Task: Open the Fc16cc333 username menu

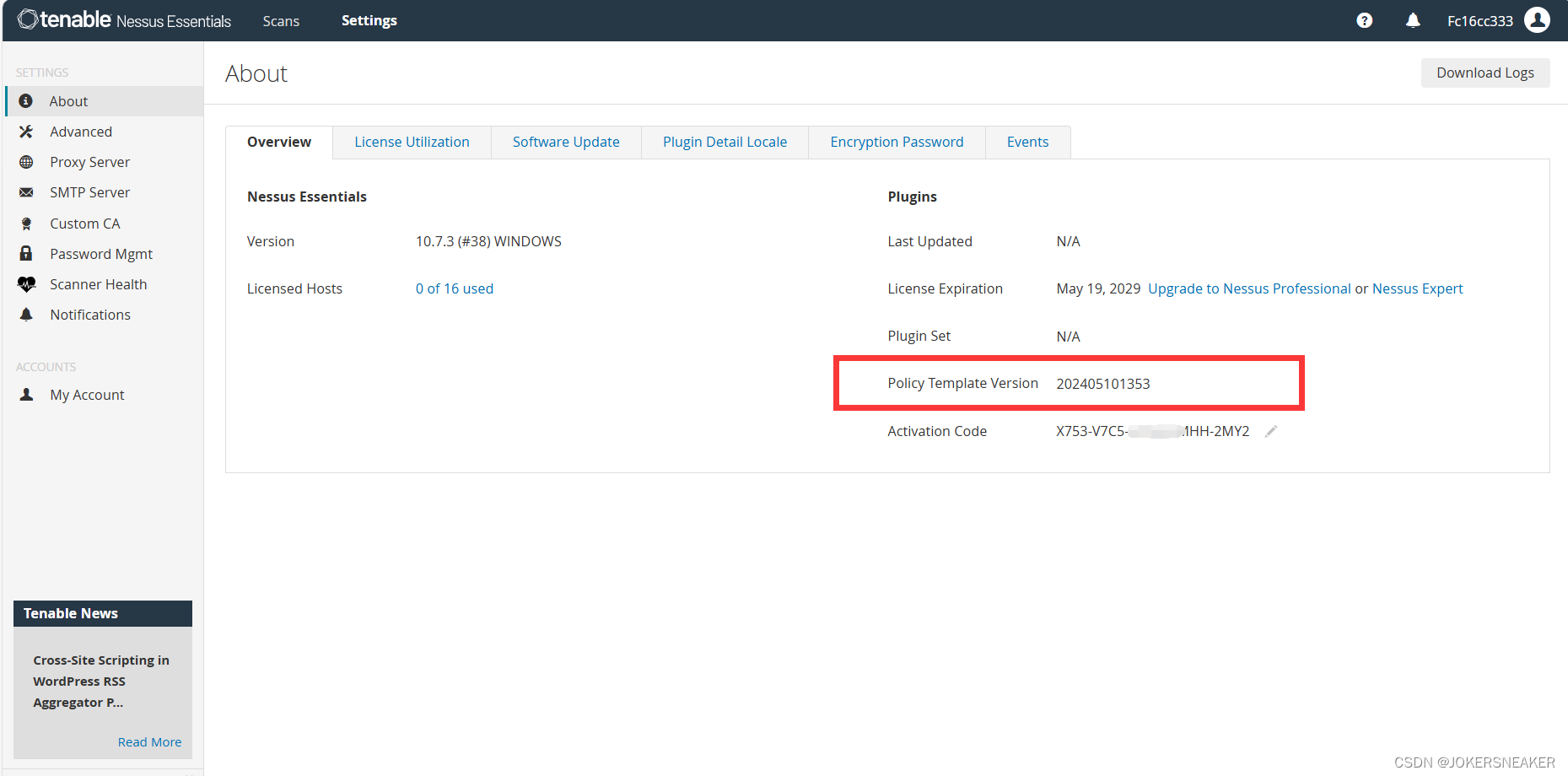Action: tap(1479, 21)
